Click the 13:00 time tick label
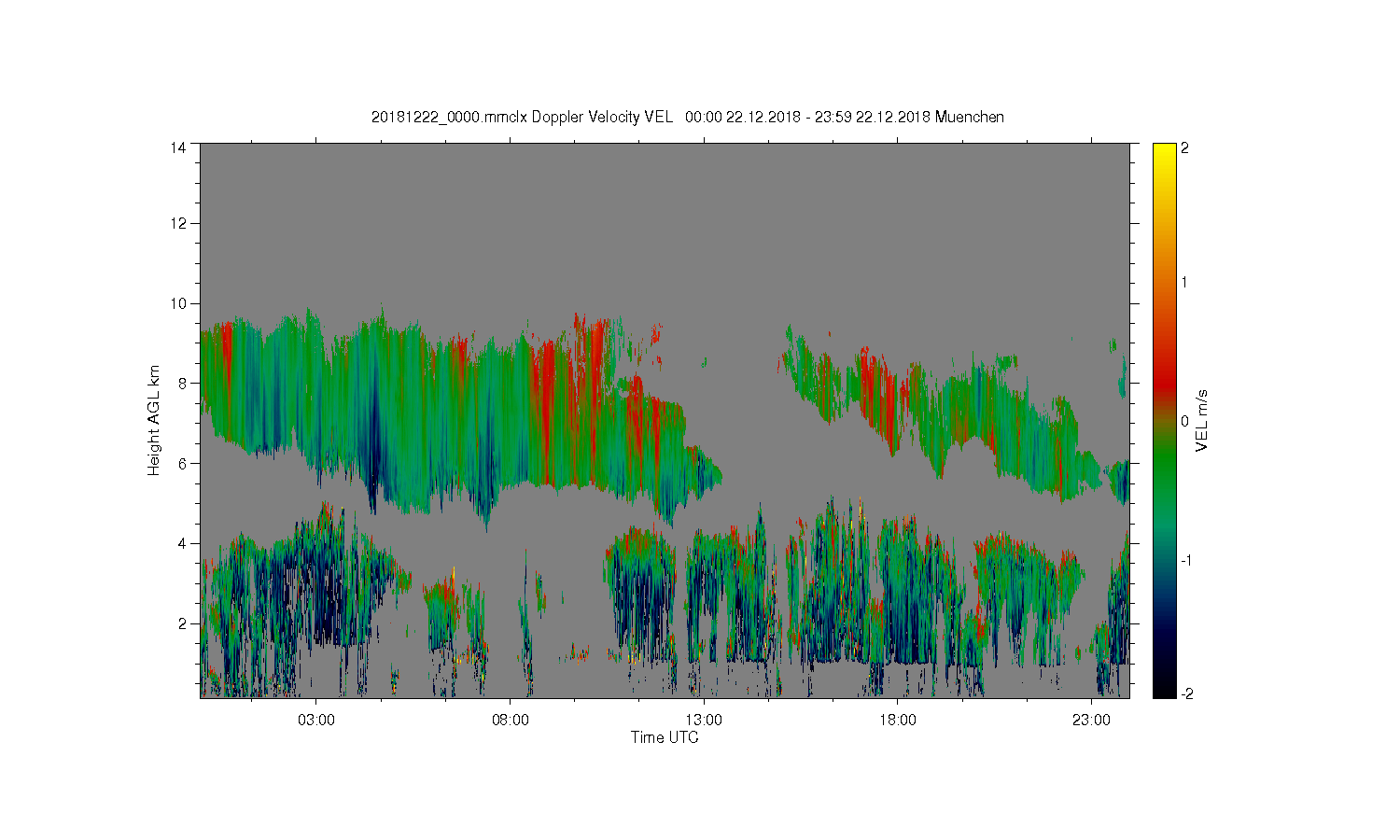1400x840 pixels. coord(704,721)
